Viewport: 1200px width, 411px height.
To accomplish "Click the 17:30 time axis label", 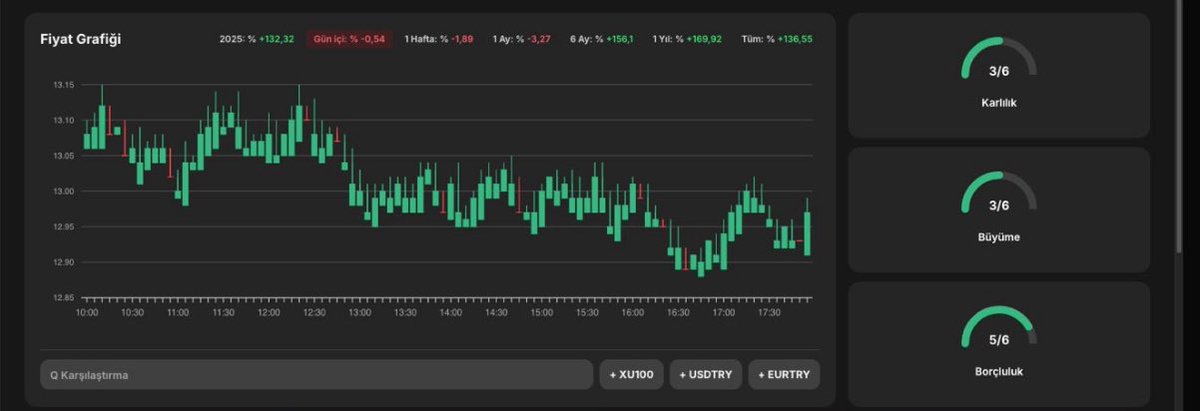I will point(768,313).
